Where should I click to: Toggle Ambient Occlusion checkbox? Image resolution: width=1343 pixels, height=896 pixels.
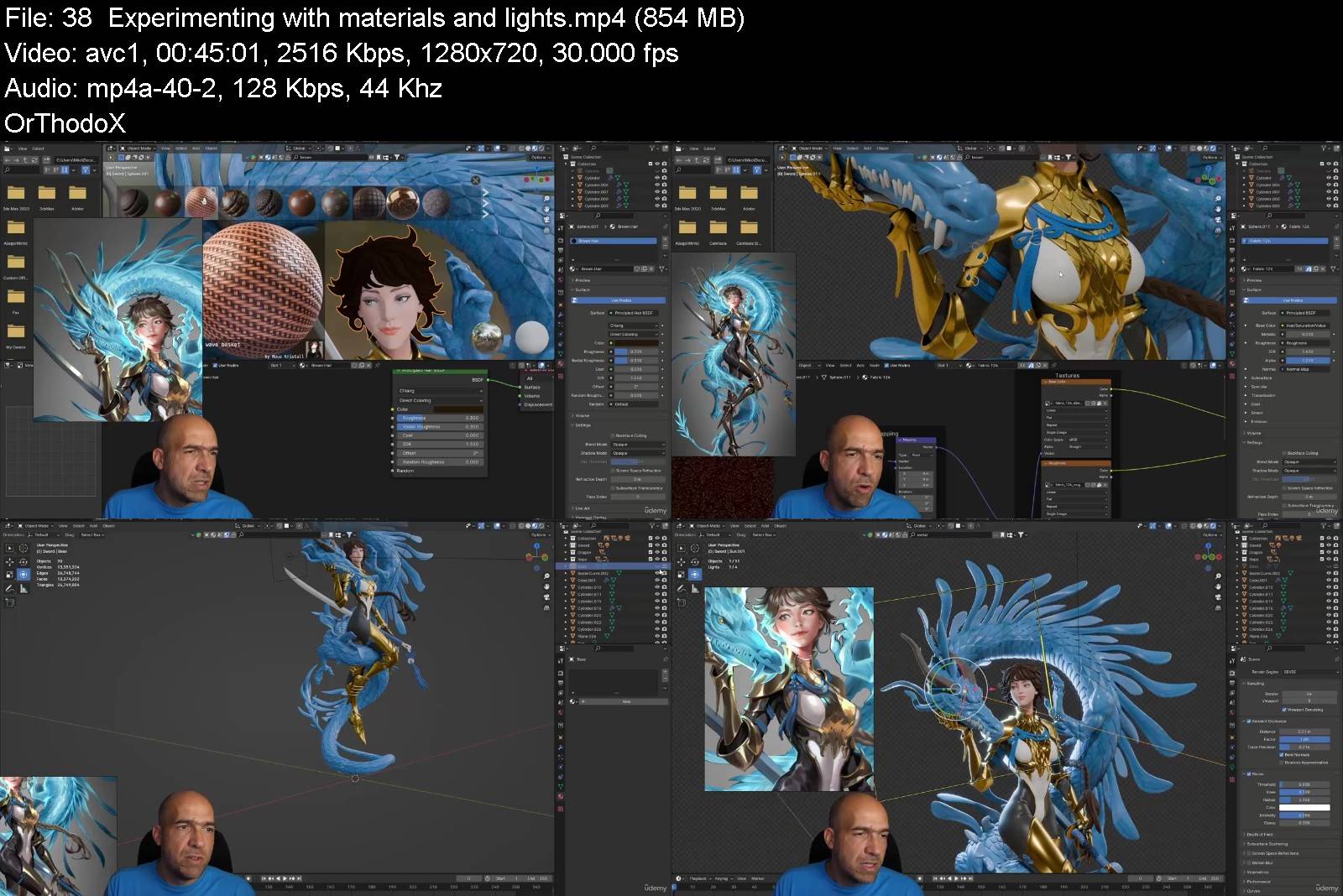coord(1248,721)
